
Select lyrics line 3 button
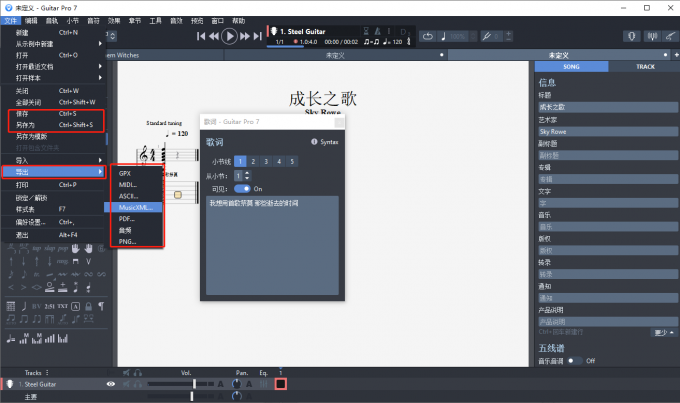tap(265, 160)
